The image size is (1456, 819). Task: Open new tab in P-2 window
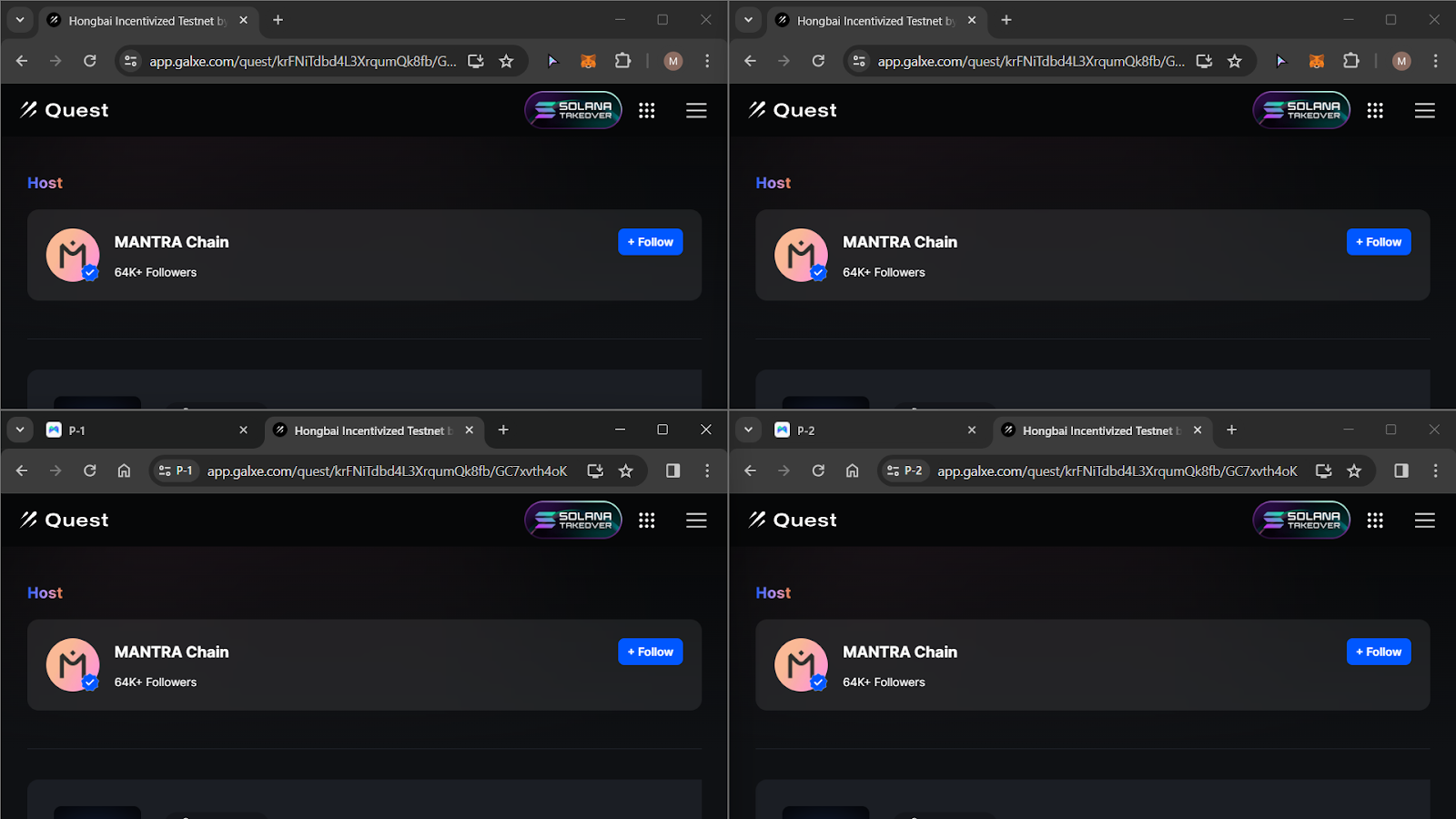click(x=1231, y=430)
